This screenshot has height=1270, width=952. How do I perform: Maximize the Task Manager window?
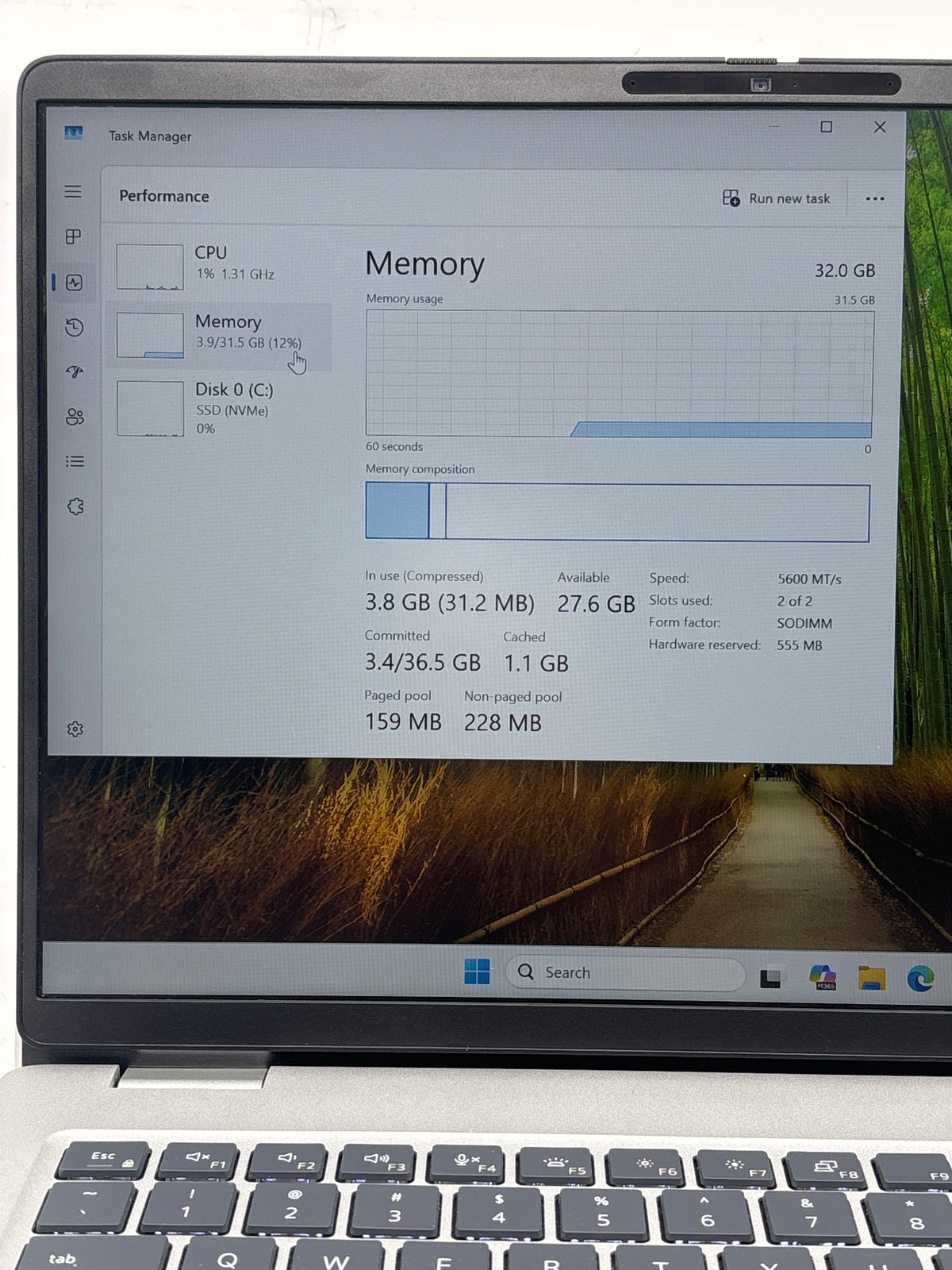click(826, 127)
